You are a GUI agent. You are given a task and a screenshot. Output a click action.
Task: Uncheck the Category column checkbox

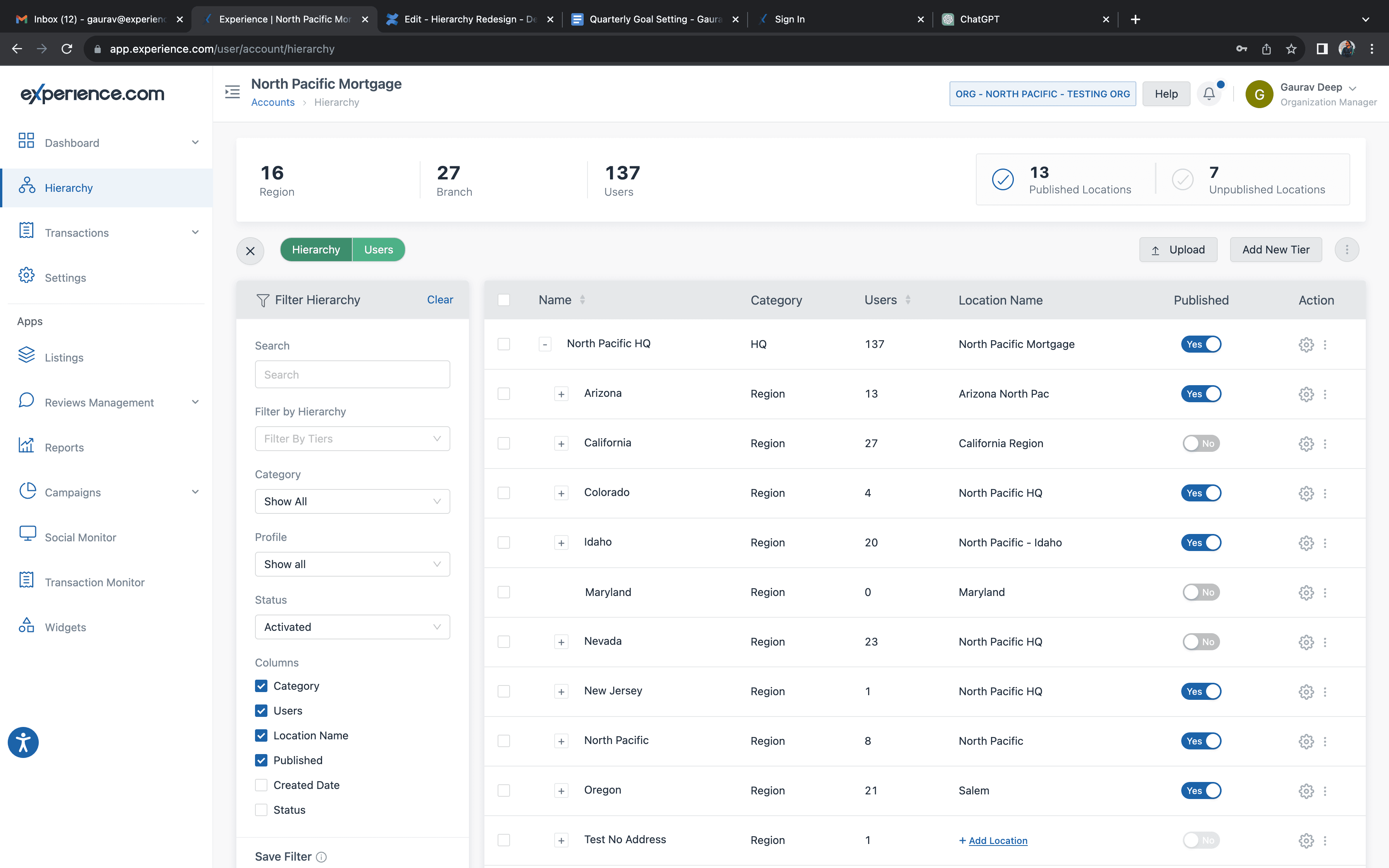point(261,686)
